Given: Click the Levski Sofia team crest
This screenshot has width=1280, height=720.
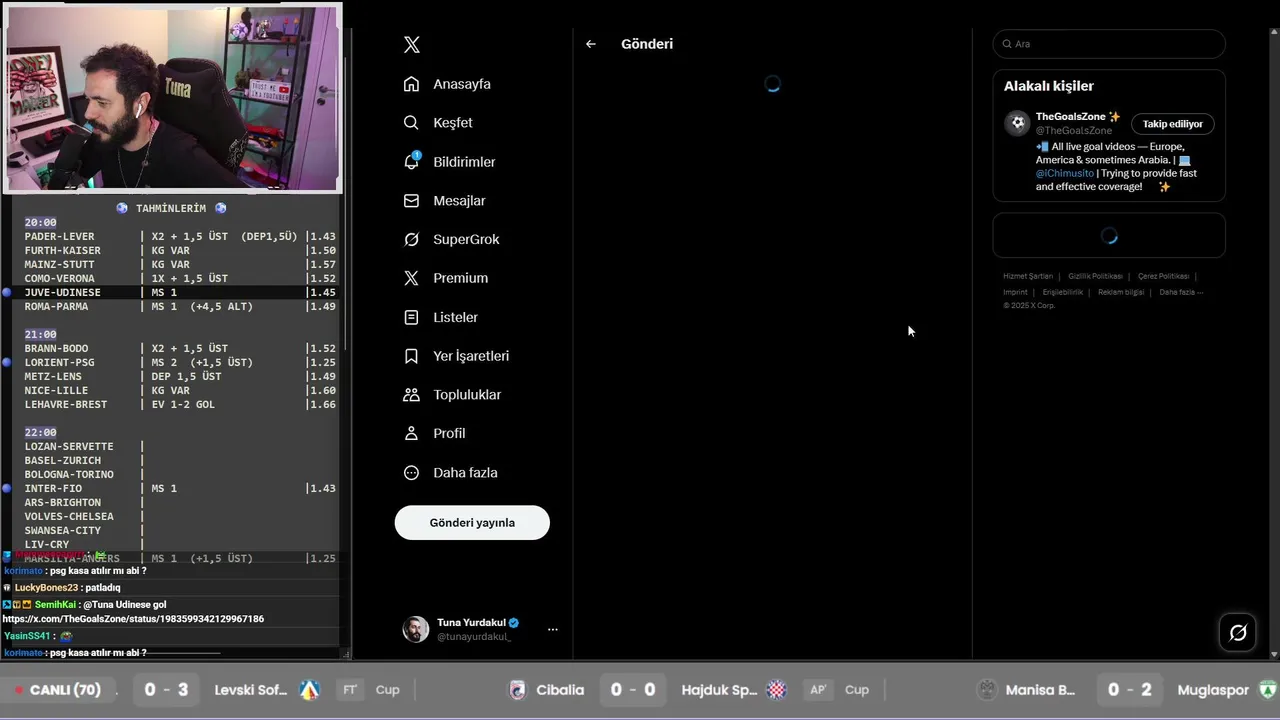Looking at the screenshot, I should click(310, 690).
